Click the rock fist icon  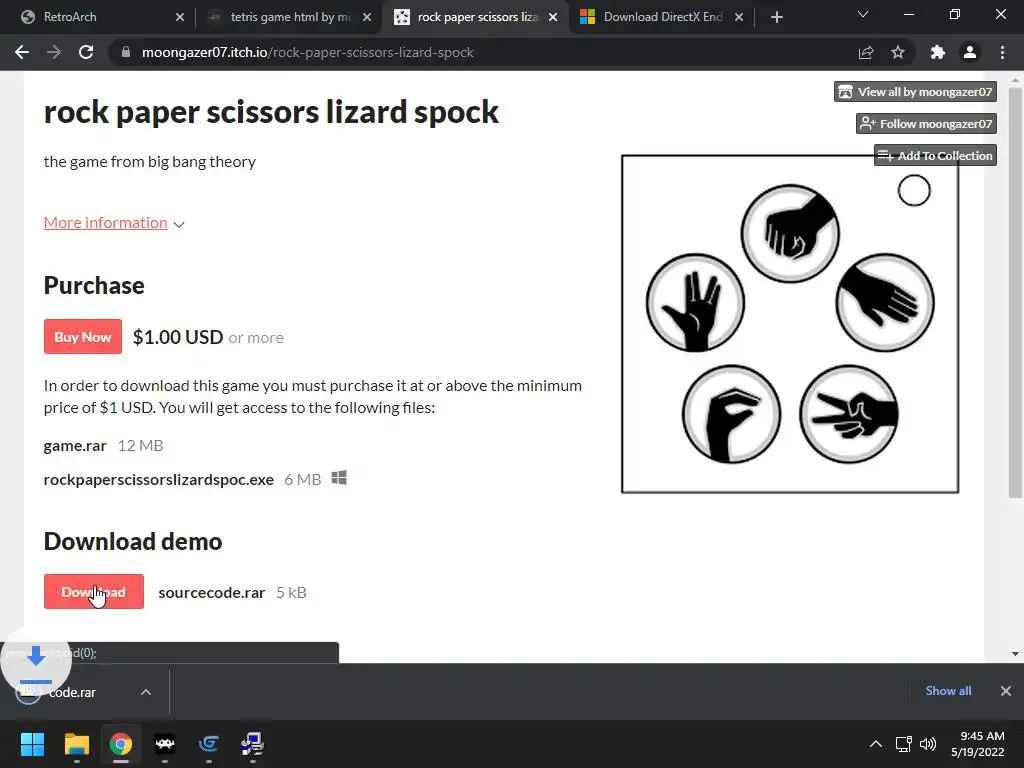(x=790, y=233)
